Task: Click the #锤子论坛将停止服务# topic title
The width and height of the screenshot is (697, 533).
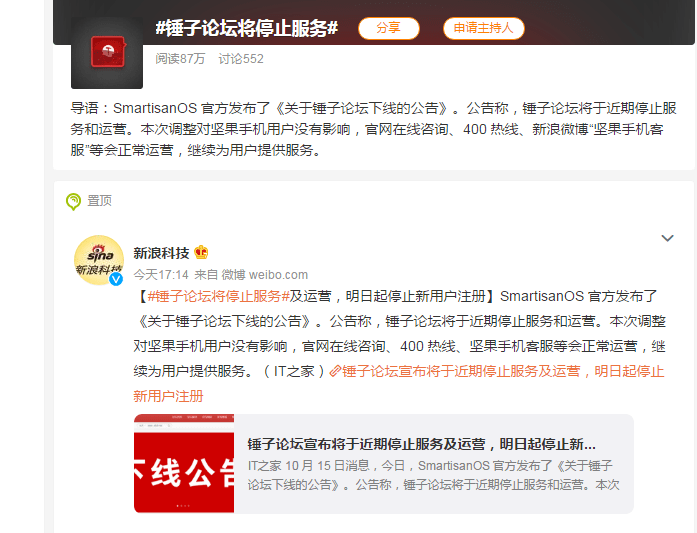Action: coord(247,28)
